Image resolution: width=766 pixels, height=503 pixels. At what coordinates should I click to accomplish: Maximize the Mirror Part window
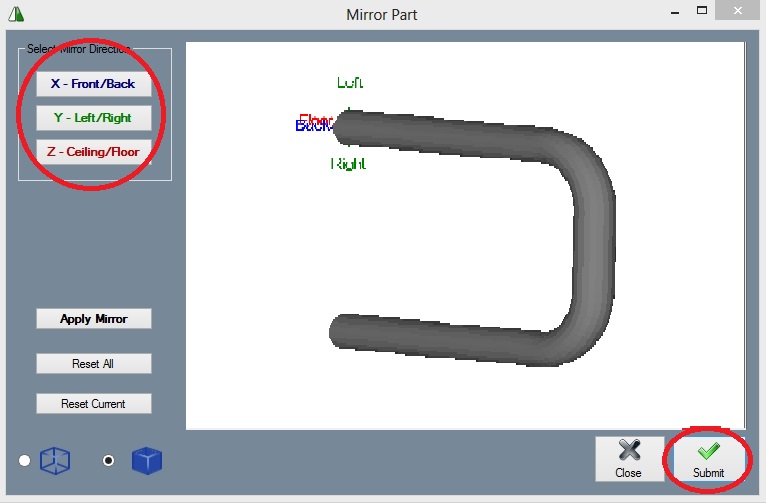point(701,12)
